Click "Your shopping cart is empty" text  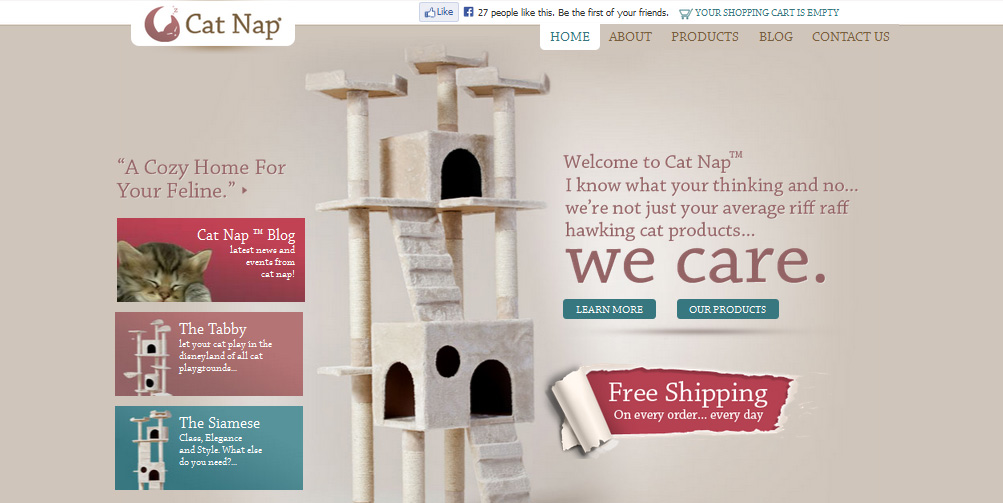[767, 12]
